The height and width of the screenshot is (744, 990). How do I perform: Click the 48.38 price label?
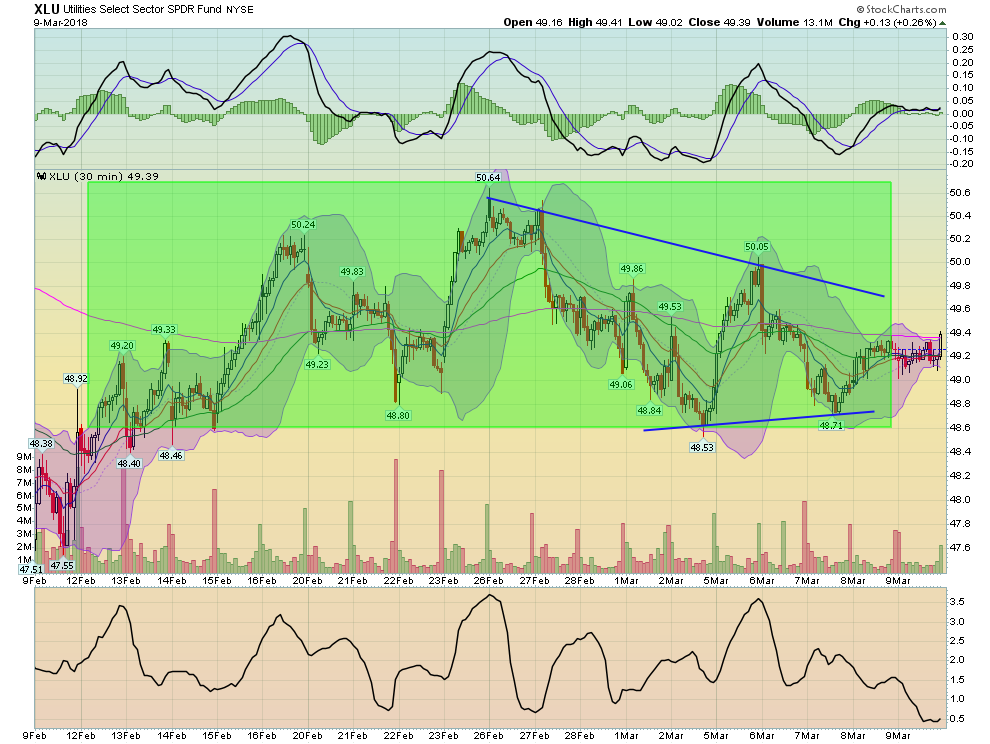pos(41,443)
